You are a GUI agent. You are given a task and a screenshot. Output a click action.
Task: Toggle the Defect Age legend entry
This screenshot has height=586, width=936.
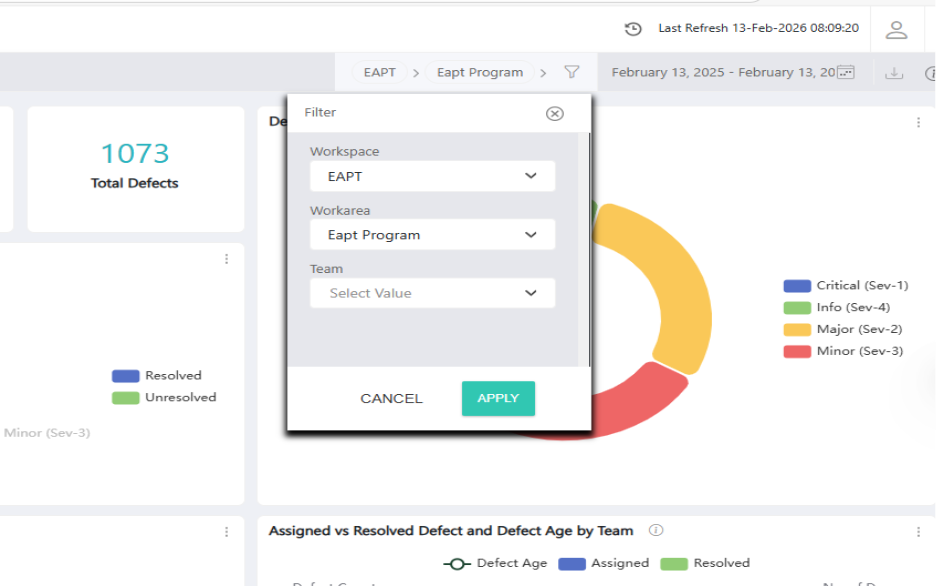(495, 563)
